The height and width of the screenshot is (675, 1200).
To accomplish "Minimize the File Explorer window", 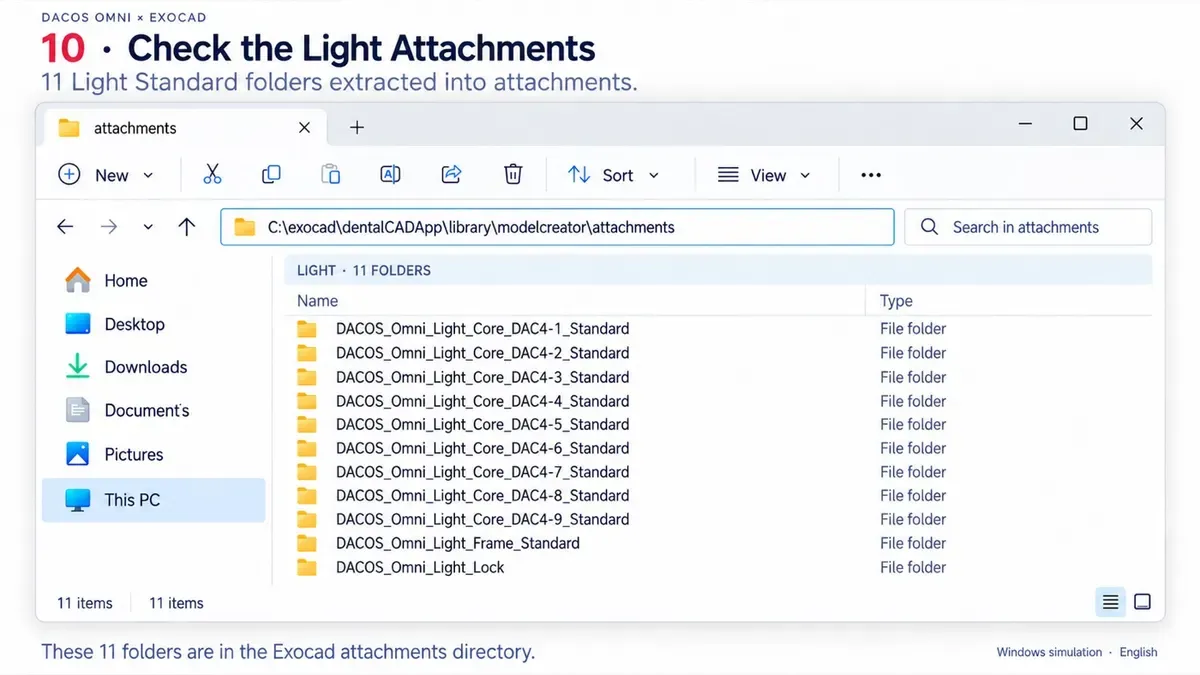I will [x=1025, y=124].
